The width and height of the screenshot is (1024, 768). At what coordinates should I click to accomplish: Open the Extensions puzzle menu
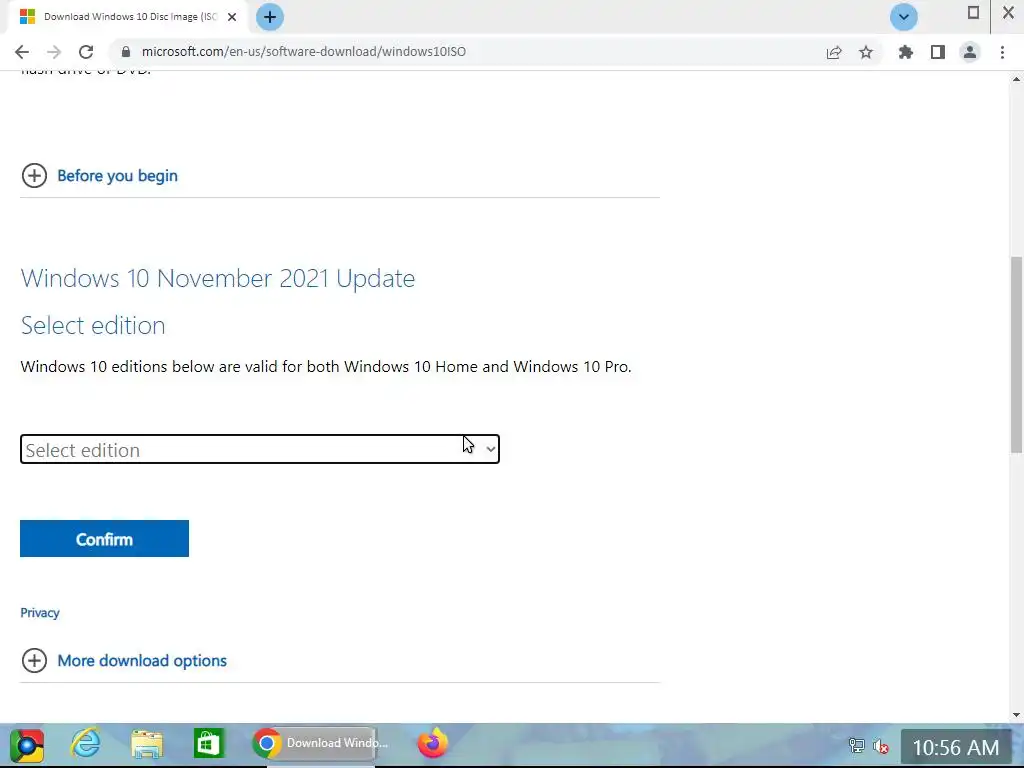pyautogui.click(x=905, y=52)
